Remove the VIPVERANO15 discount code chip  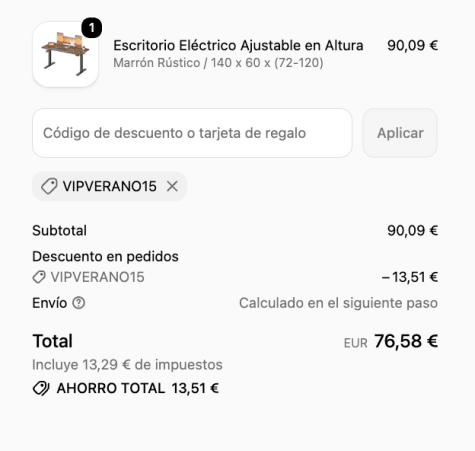pyautogui.click(x=172, y=186)
